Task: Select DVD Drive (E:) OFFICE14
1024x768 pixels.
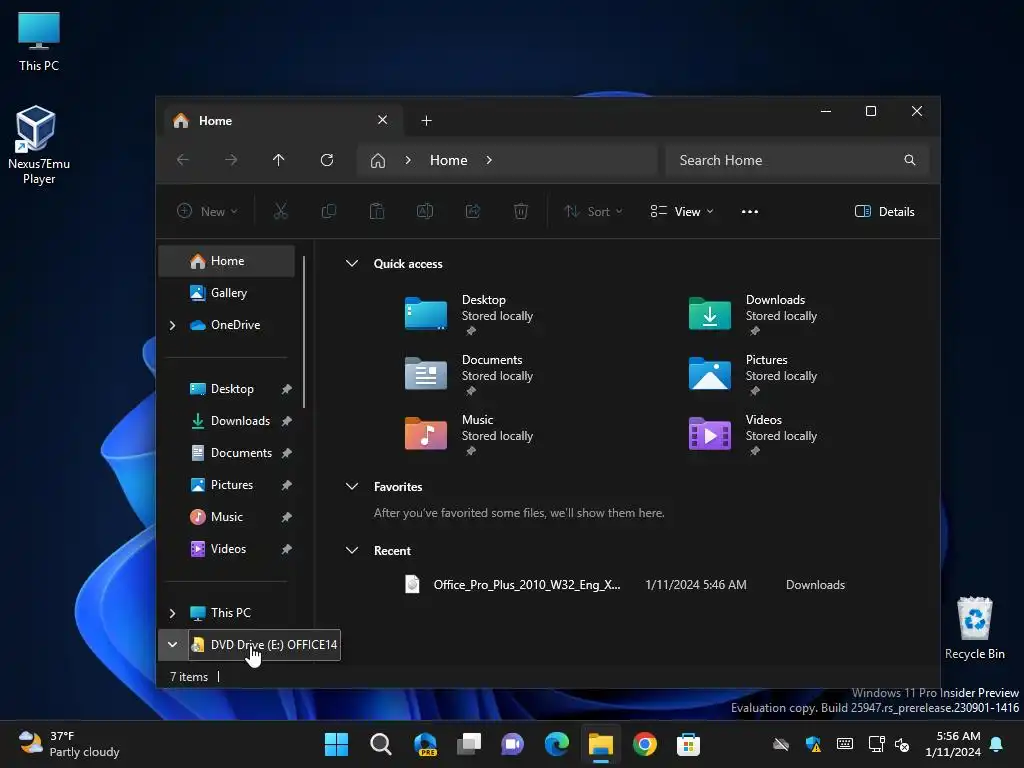Action: [264, 645]
